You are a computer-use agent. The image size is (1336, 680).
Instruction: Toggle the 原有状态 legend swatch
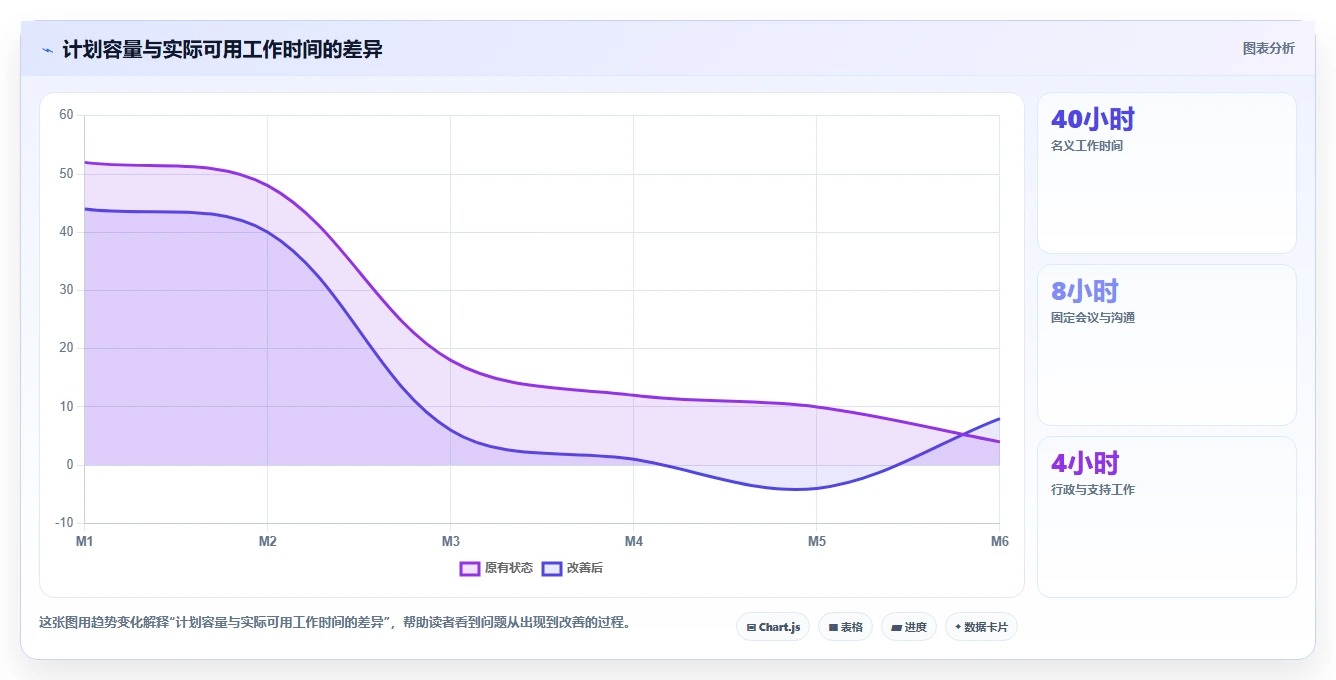tap(470, 568)
